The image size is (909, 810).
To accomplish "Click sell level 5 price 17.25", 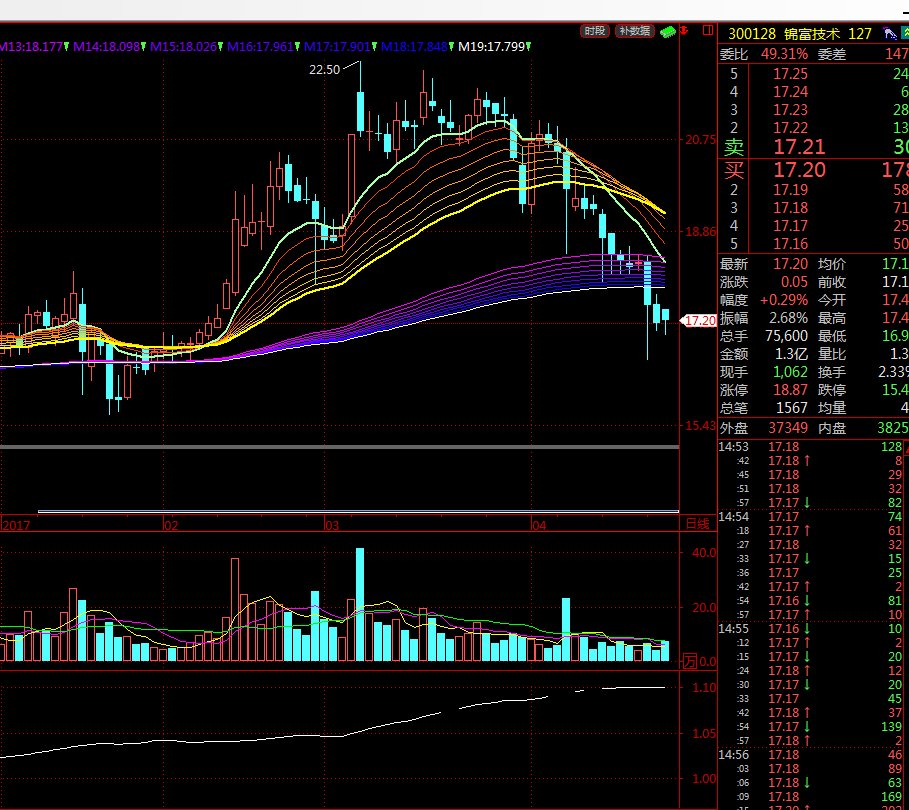I will [790, 74].
